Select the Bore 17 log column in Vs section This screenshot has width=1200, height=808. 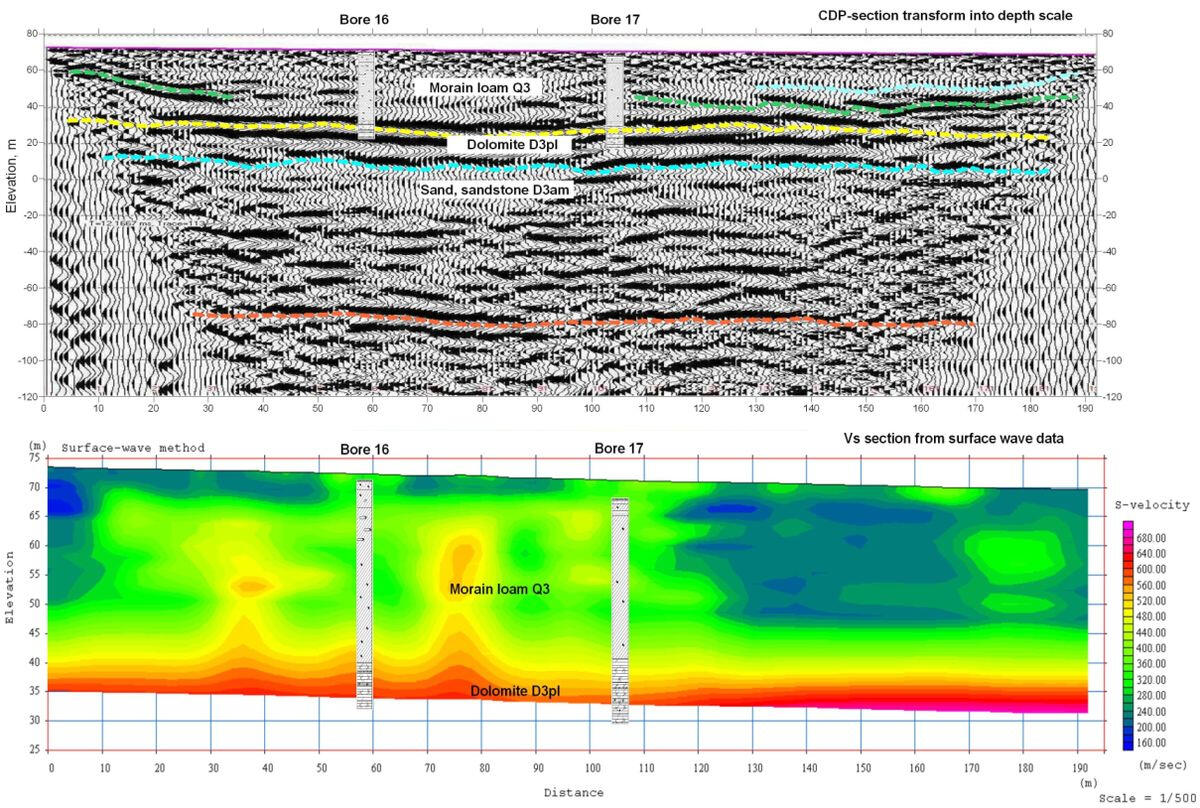pyautogui.click(x=620, y=610)
